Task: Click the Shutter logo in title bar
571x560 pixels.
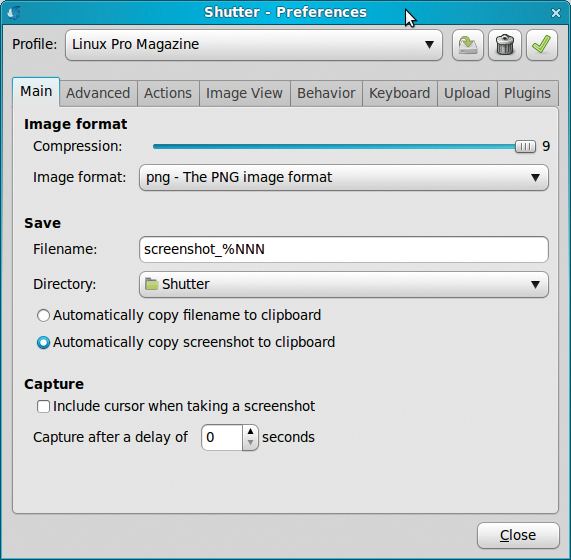Action: point(14,13)
